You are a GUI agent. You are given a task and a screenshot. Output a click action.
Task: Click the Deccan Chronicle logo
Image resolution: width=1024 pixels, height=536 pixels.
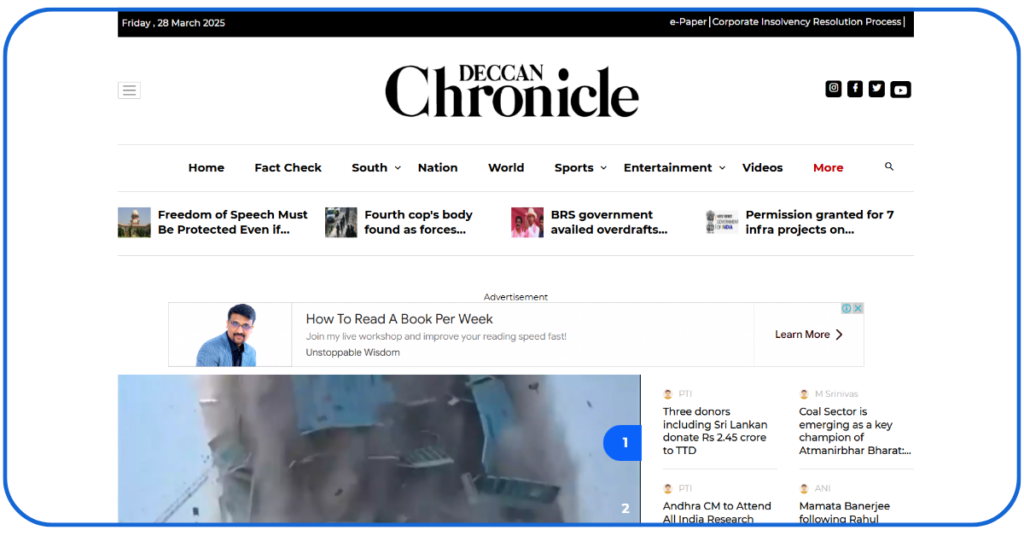tap(512, 91)
